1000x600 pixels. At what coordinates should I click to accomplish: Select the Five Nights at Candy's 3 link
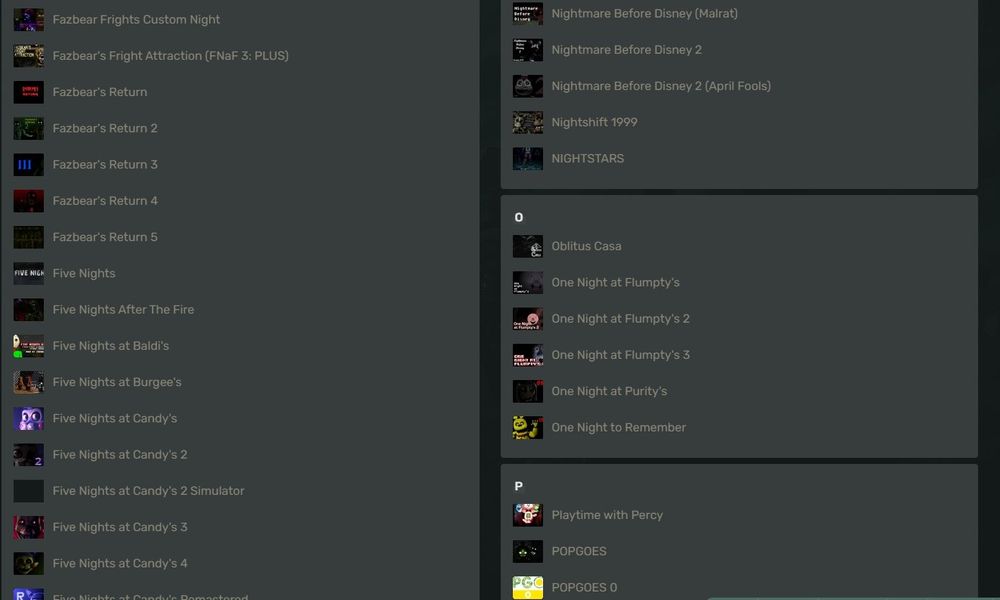(x=120, y=527)
